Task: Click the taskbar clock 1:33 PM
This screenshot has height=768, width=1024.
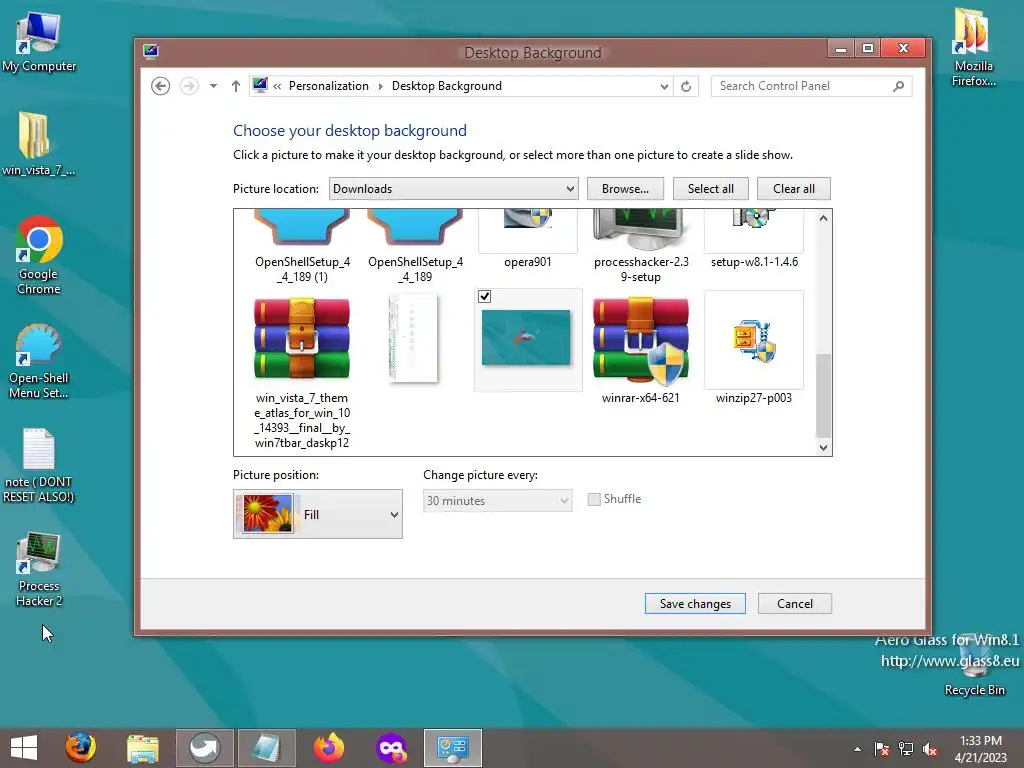Action: 980,748
